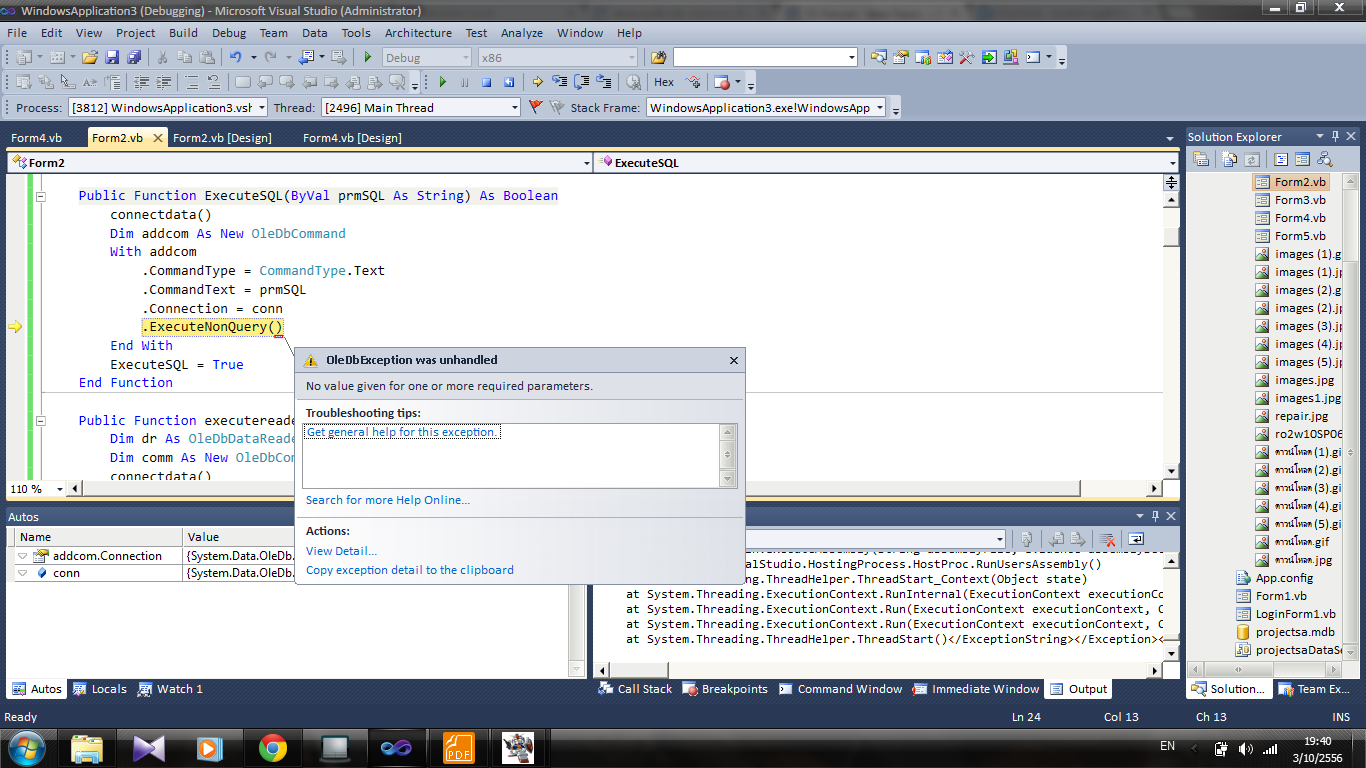Show next statement yellow arrow icon
Image resolution: width=1366 pixels, height=768 pixels.
pos(537,82)
